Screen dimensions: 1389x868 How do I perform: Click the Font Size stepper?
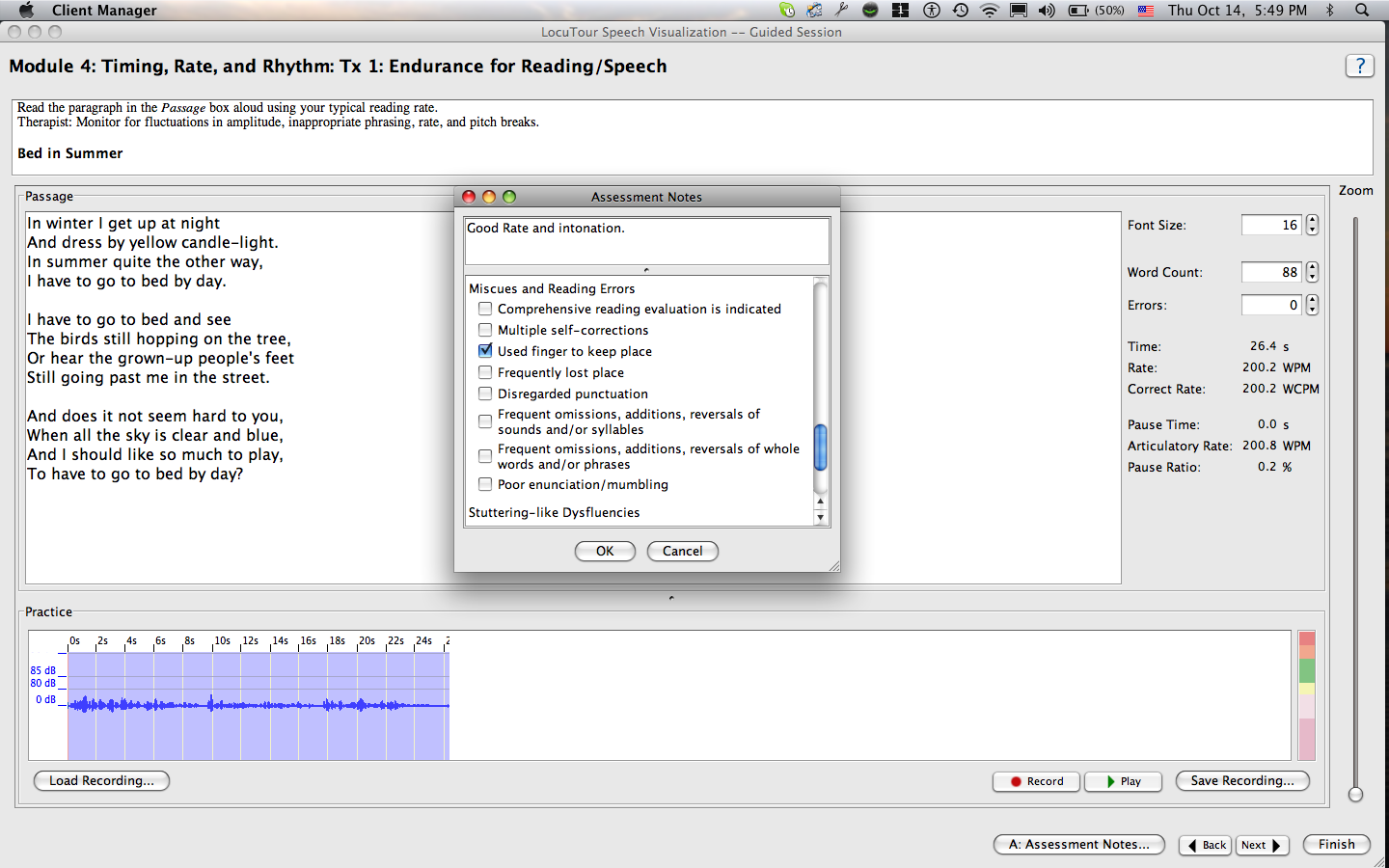tap(1312, 225)
